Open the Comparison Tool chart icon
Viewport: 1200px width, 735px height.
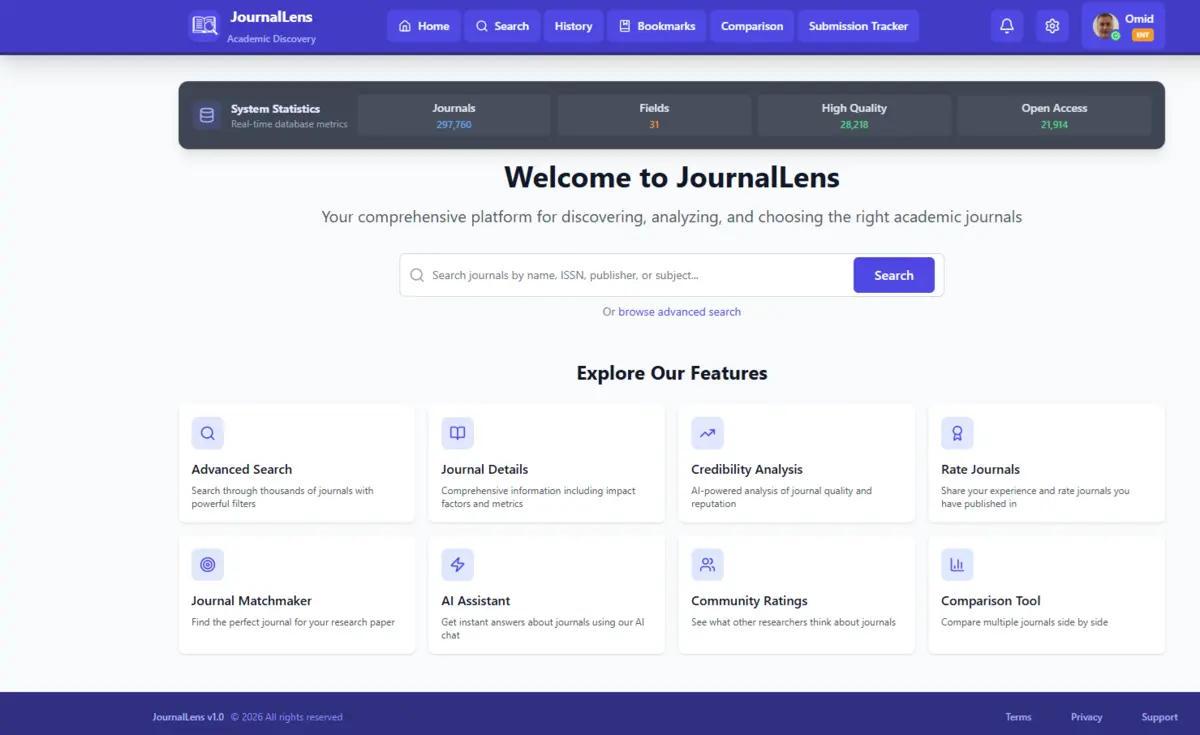(x=957, y=564)
